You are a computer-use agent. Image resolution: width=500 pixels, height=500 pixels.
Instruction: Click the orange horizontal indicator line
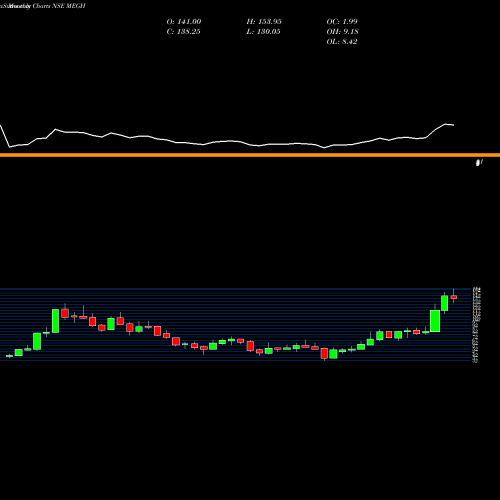point(250,155)
